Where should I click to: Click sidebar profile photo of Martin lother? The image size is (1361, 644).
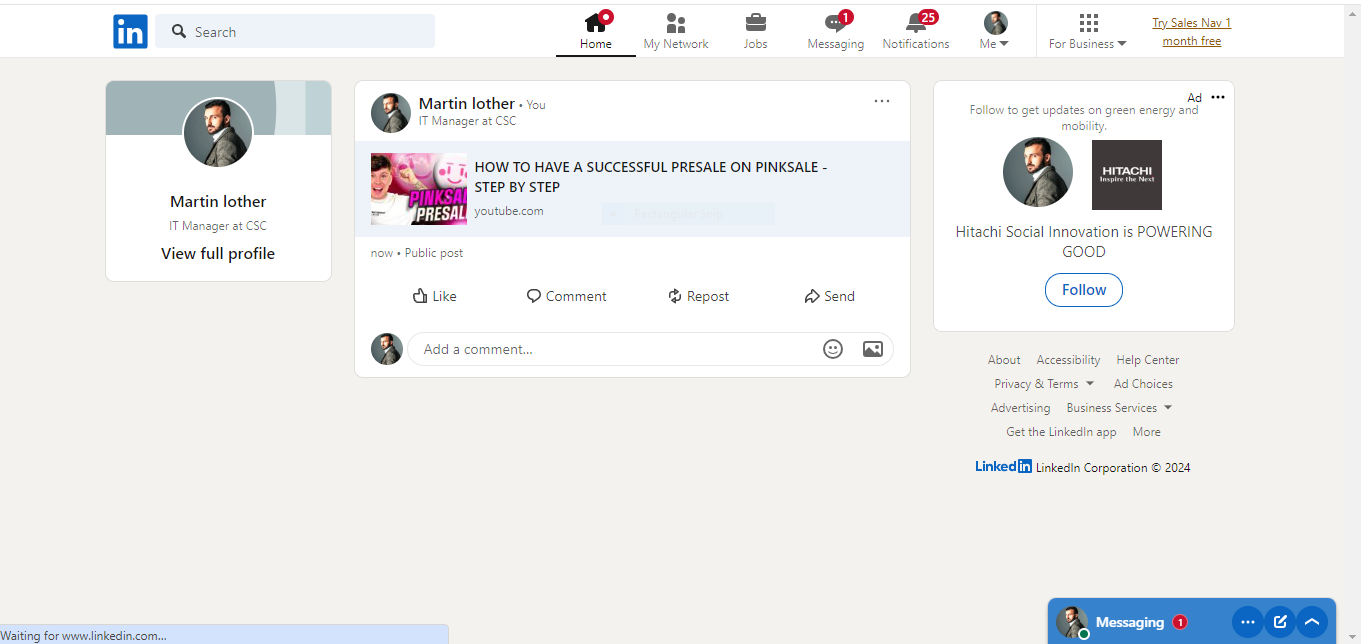pos(218,133)
